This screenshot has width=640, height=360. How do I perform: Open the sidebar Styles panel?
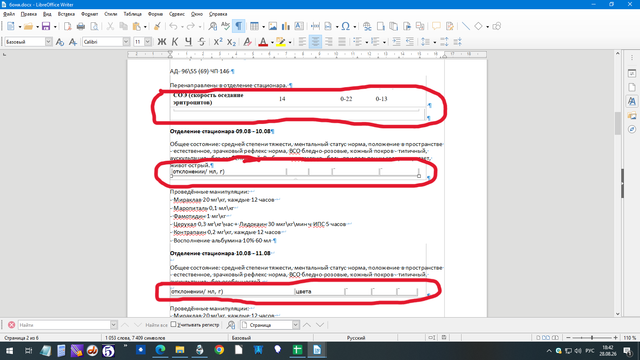[632, 101]
